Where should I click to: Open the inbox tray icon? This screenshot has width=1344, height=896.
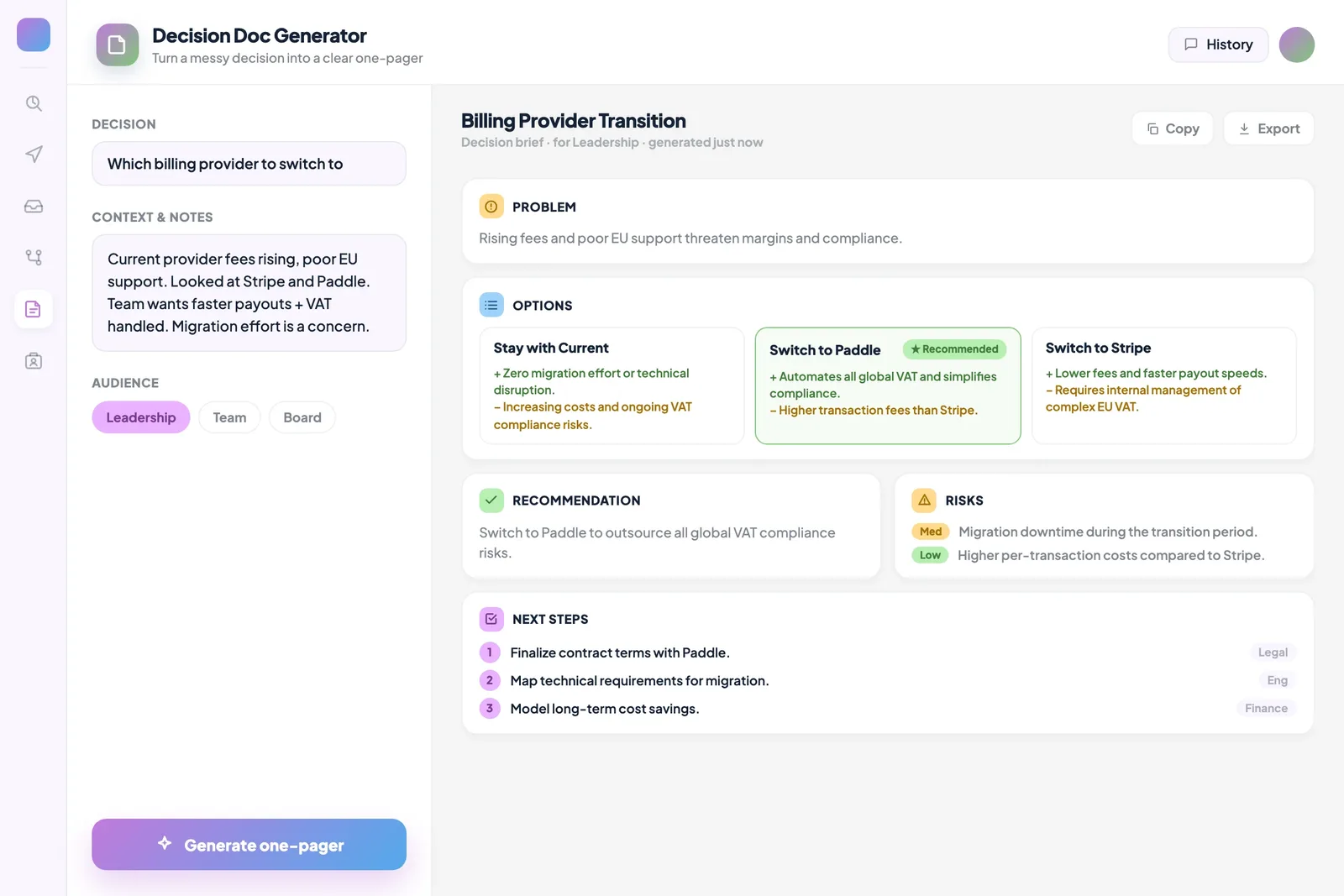point(34,207)
